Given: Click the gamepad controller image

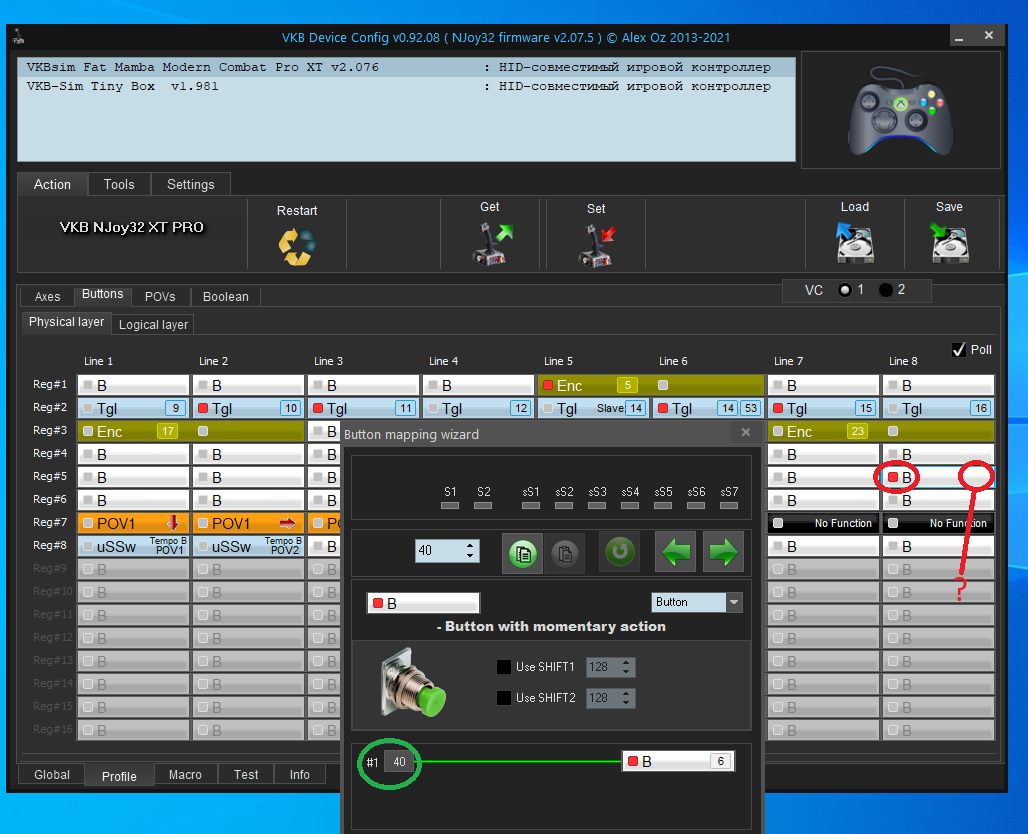Looking at the screenshot, I should (901, 110).
